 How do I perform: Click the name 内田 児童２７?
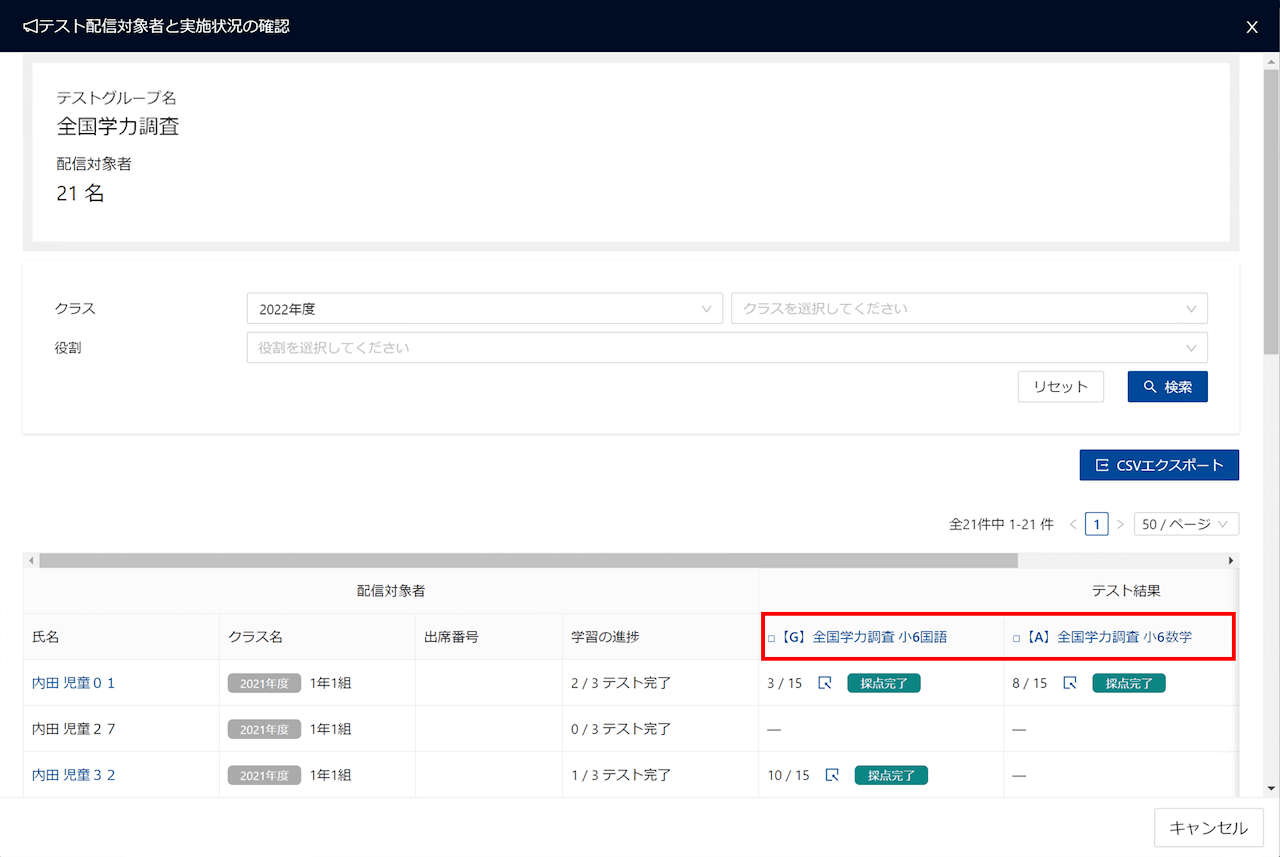(74, 729)
